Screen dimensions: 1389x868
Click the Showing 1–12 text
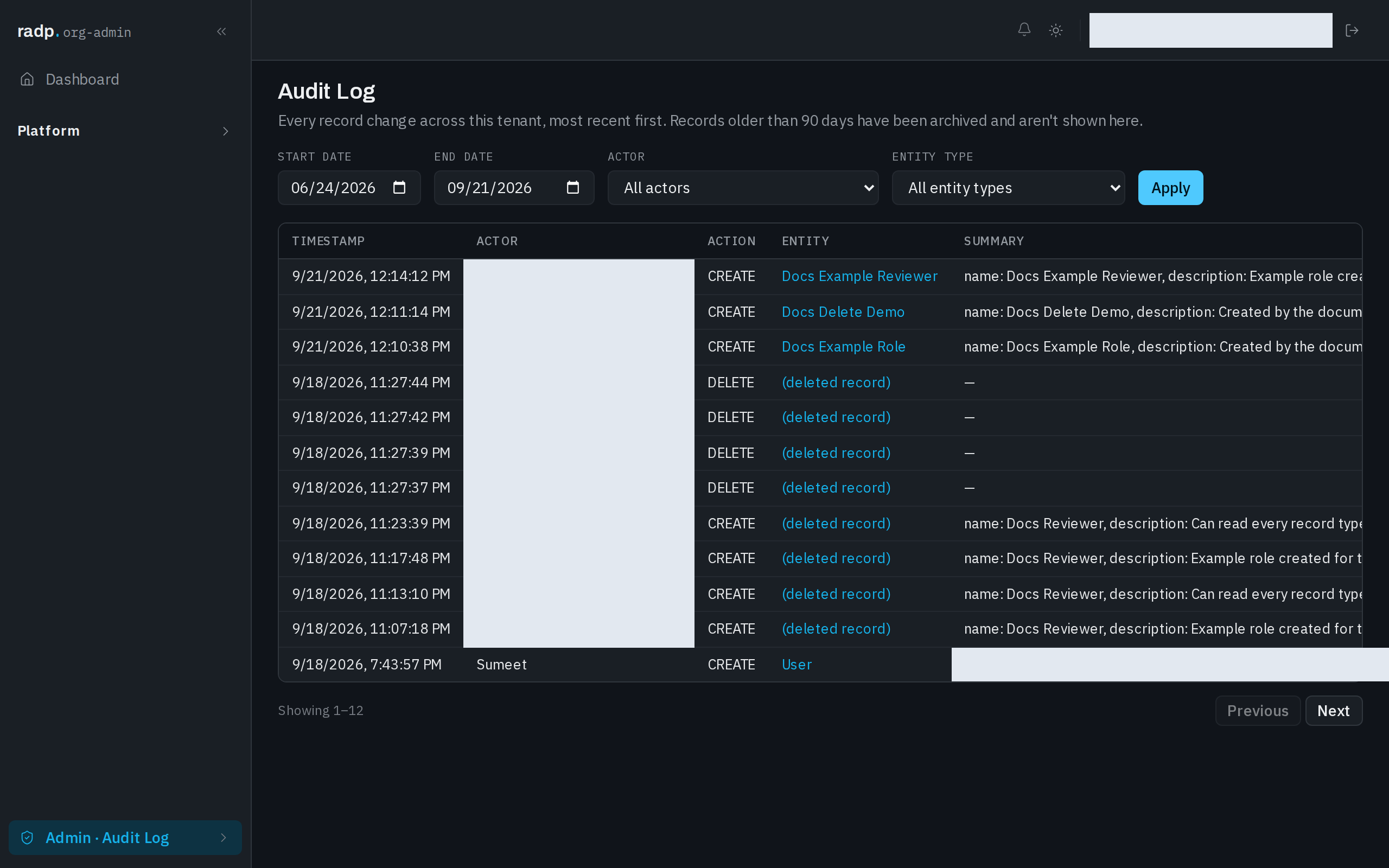coord(320,711)
